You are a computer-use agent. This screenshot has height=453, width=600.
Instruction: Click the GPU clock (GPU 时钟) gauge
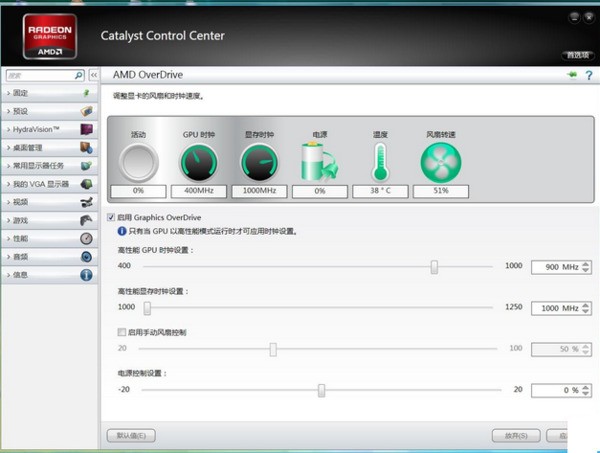[199, 162]
